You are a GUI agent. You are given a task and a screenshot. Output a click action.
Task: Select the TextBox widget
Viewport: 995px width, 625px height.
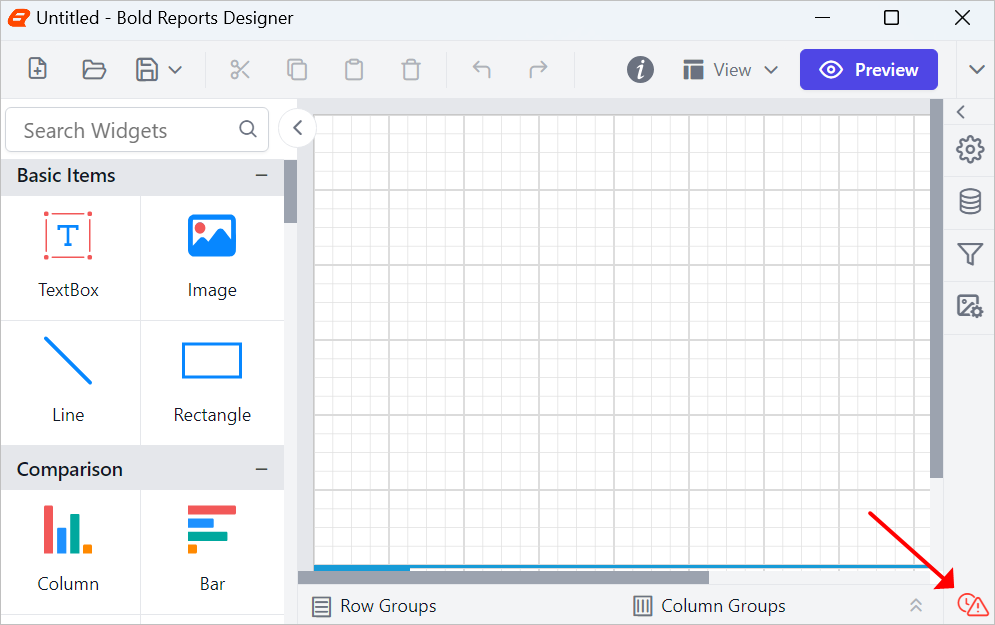coord(69,256)
